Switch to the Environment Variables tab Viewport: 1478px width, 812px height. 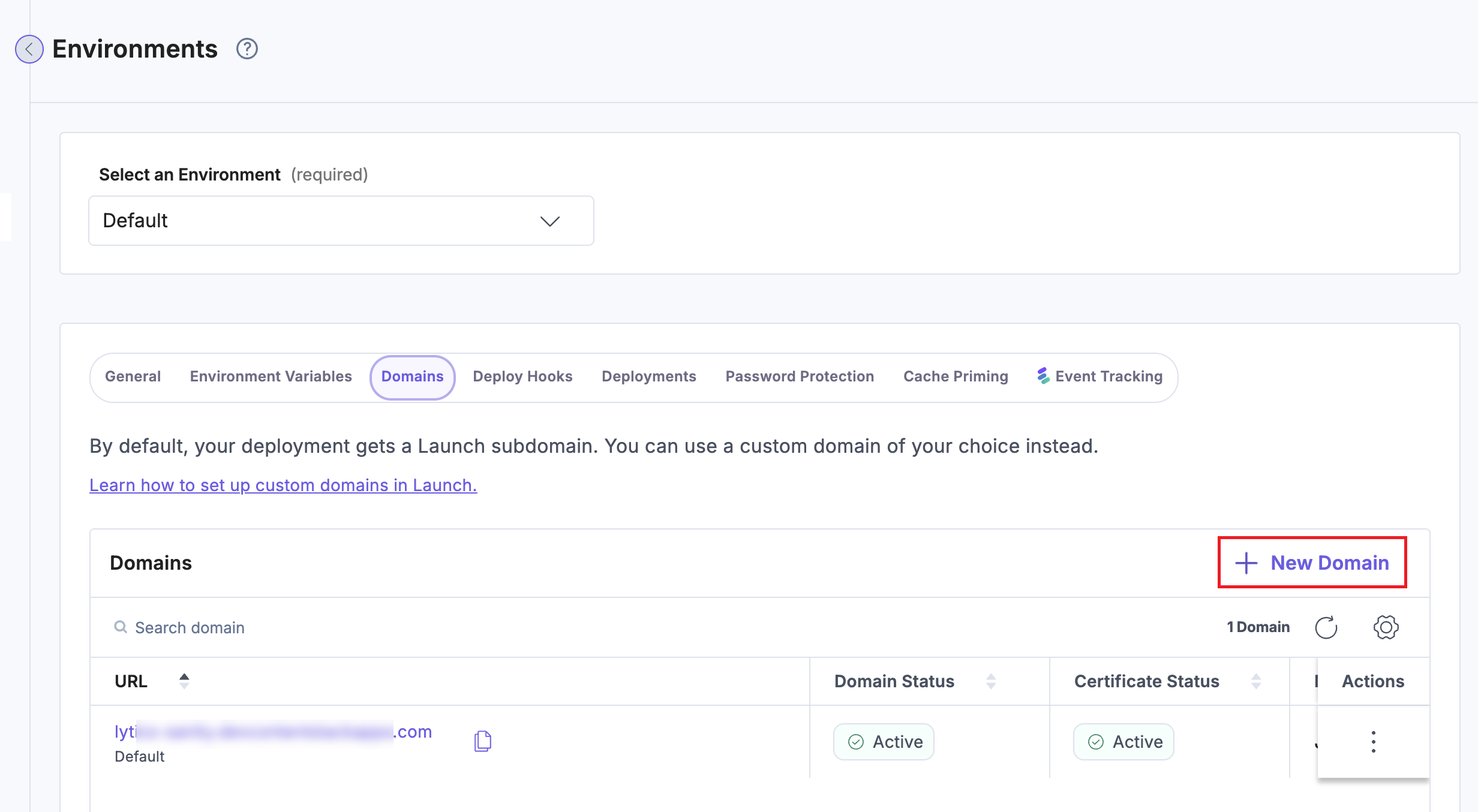[x=271, y=376]
